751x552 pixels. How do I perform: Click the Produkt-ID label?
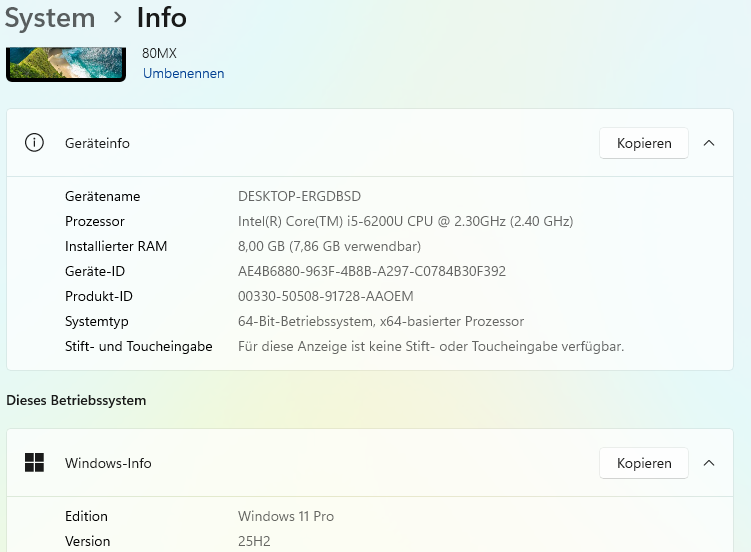pos(99,296)
